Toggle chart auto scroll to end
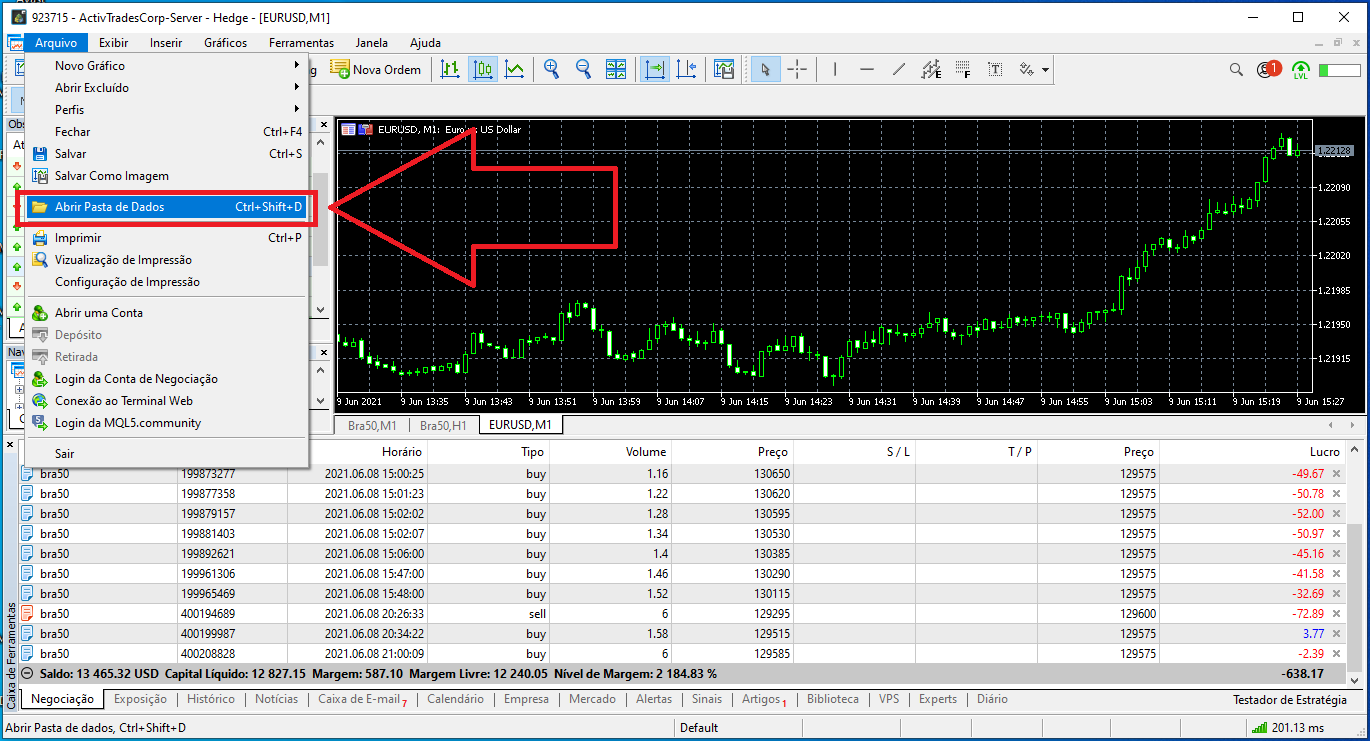1370x741 pixels. point(655,70)
